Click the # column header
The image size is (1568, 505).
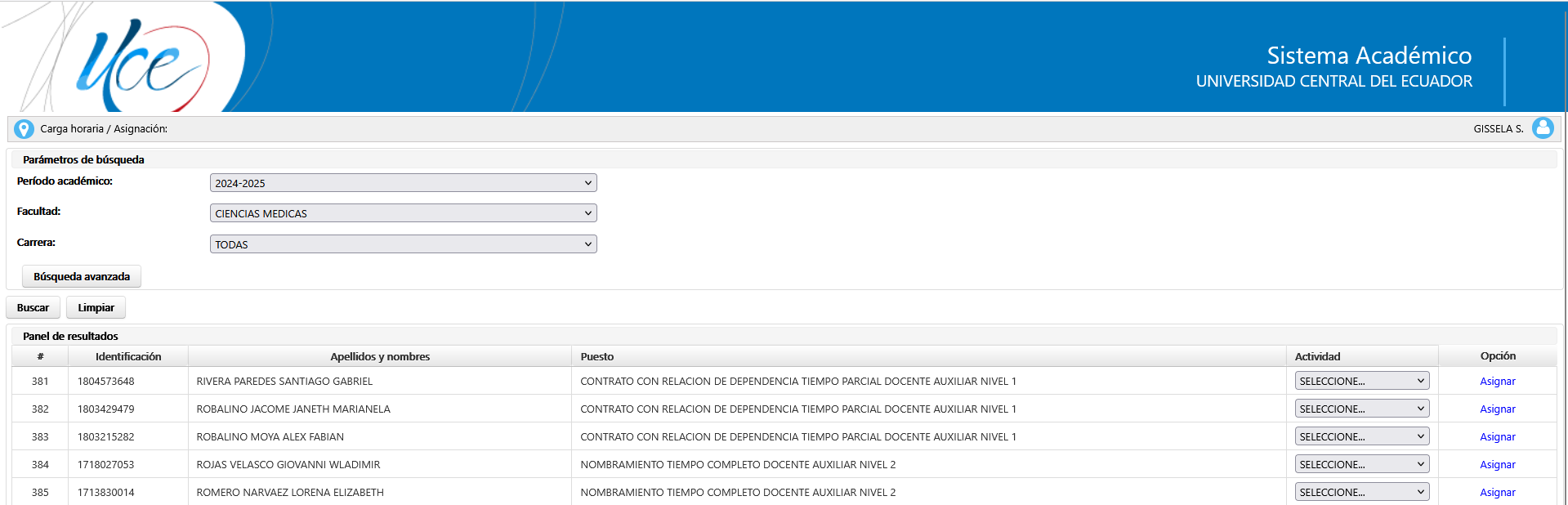[40, 356]
